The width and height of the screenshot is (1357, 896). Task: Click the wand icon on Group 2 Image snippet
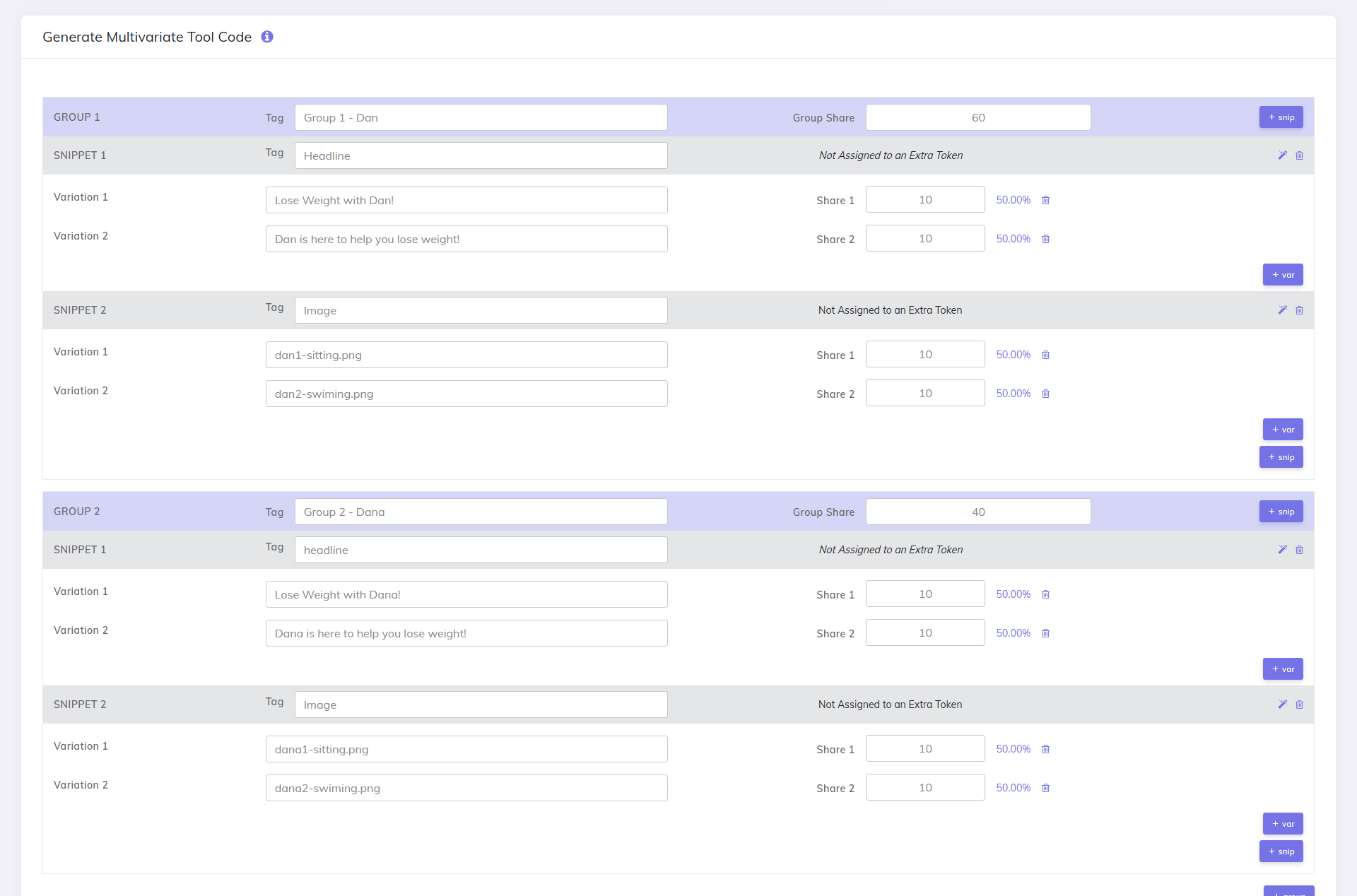[x=1282, y=705]
